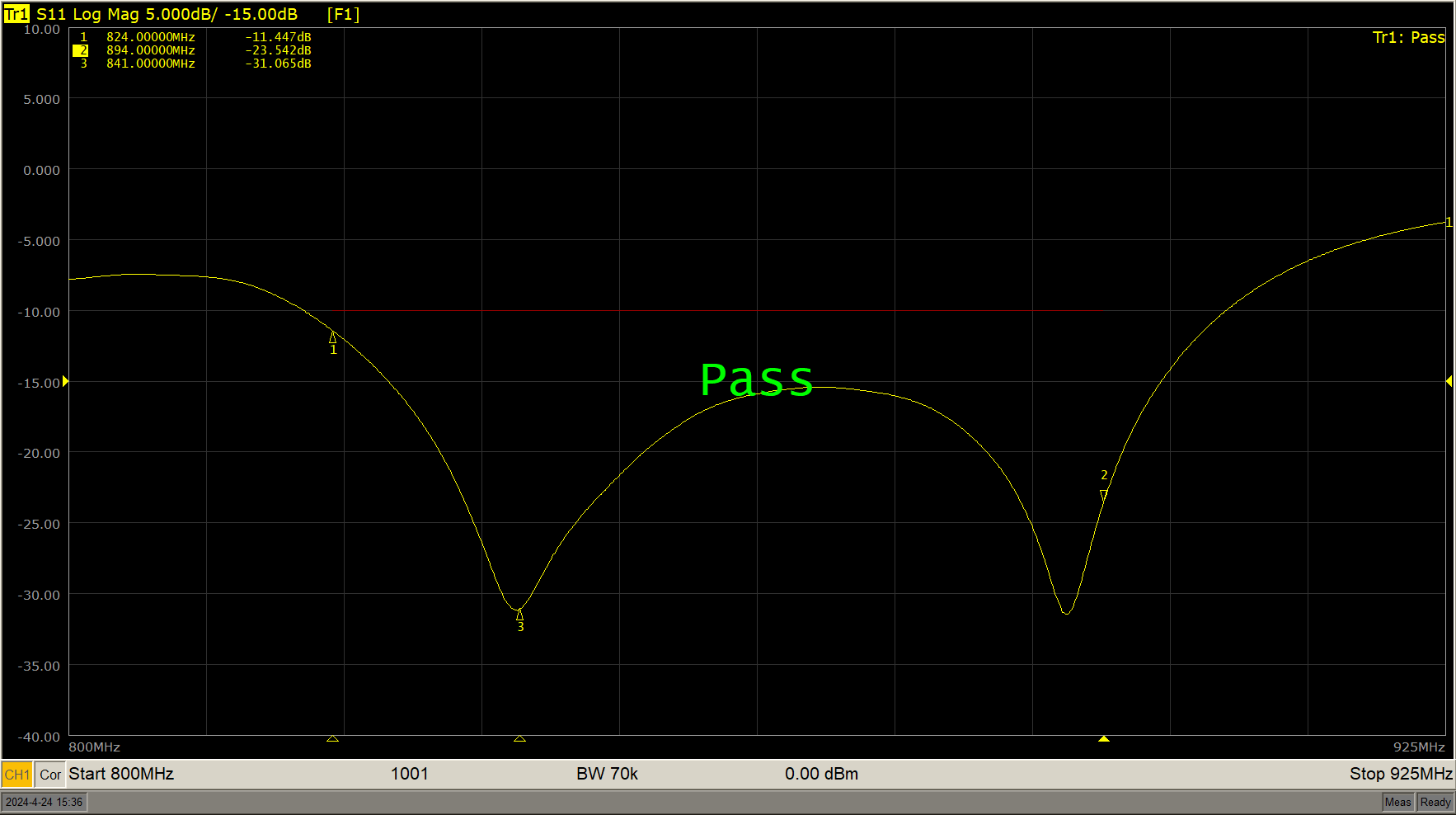Select active marker 2 indicator on bottom axis

(x=1104, y=738)
